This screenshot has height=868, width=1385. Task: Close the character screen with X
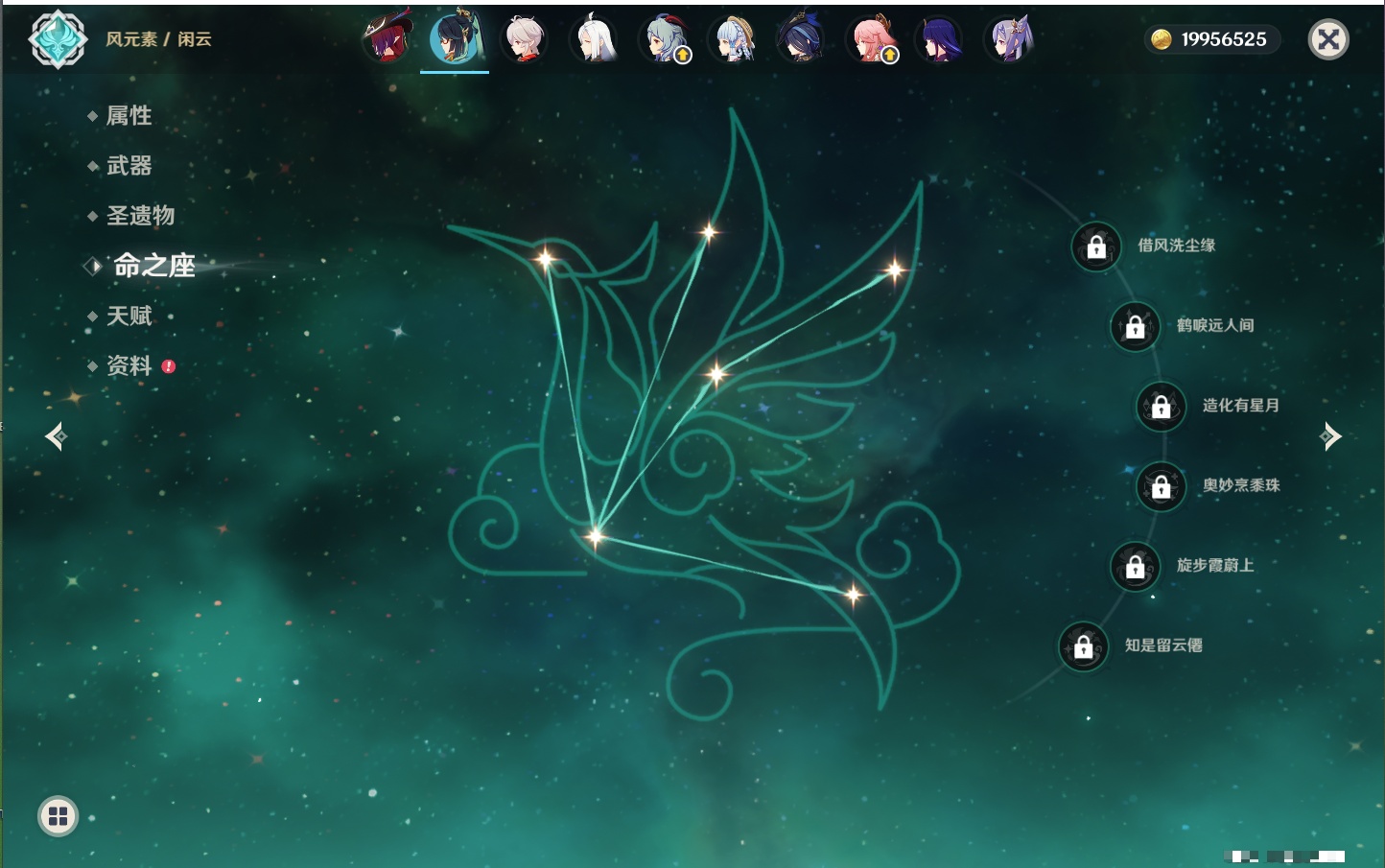point(1328,39)
